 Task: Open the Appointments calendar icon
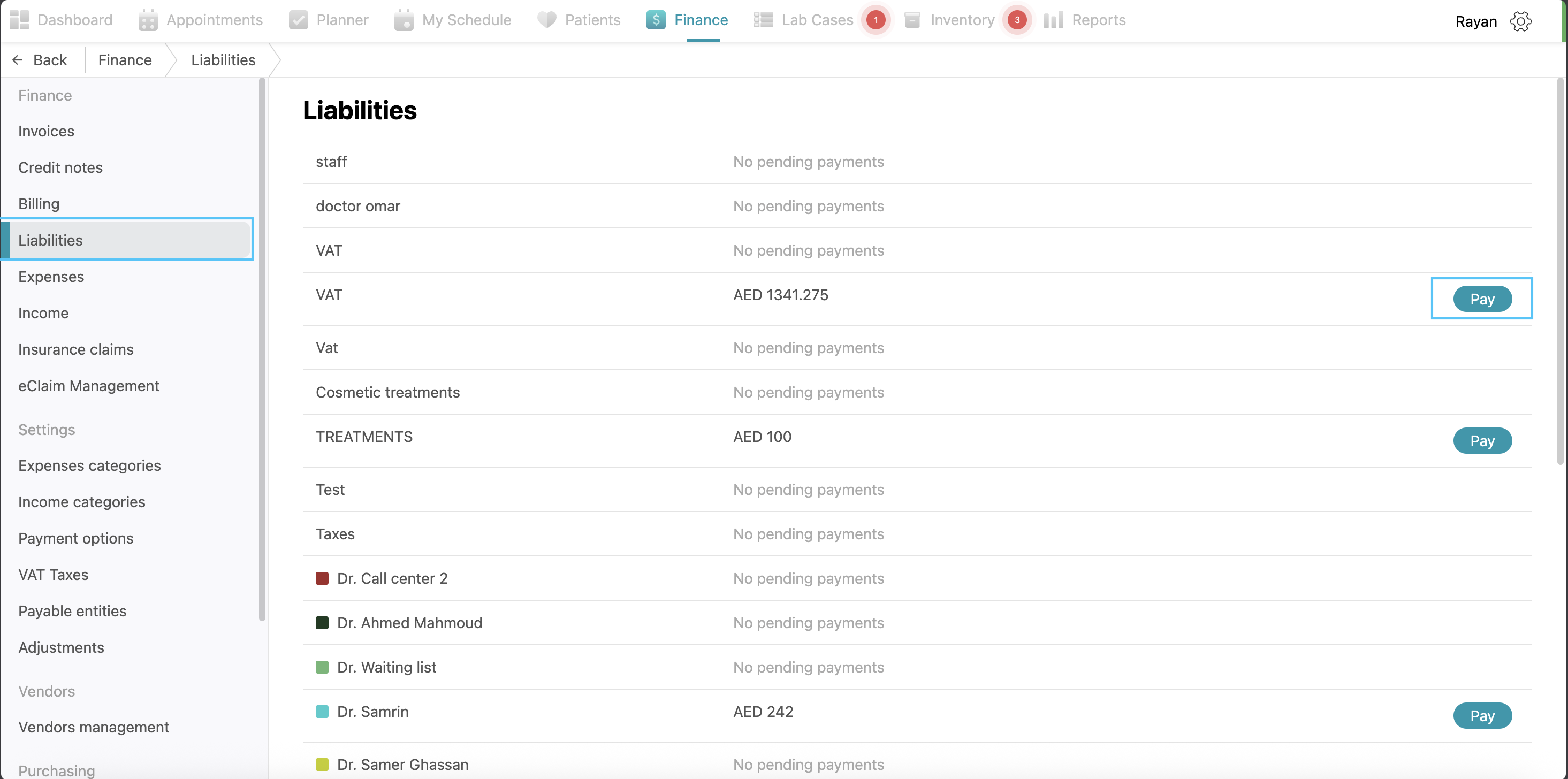pyautogui.click(x=148, y=20)
